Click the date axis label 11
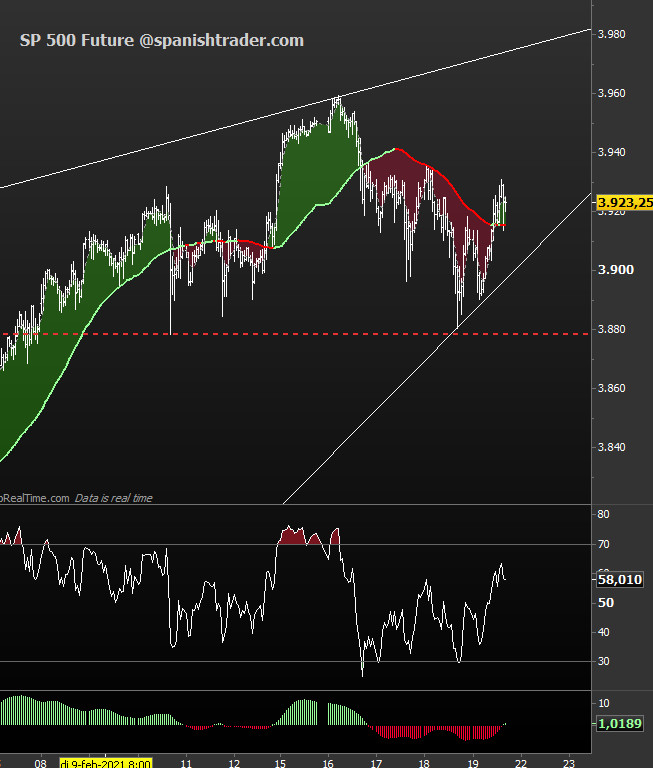653x768 pixels. (186, 763)
